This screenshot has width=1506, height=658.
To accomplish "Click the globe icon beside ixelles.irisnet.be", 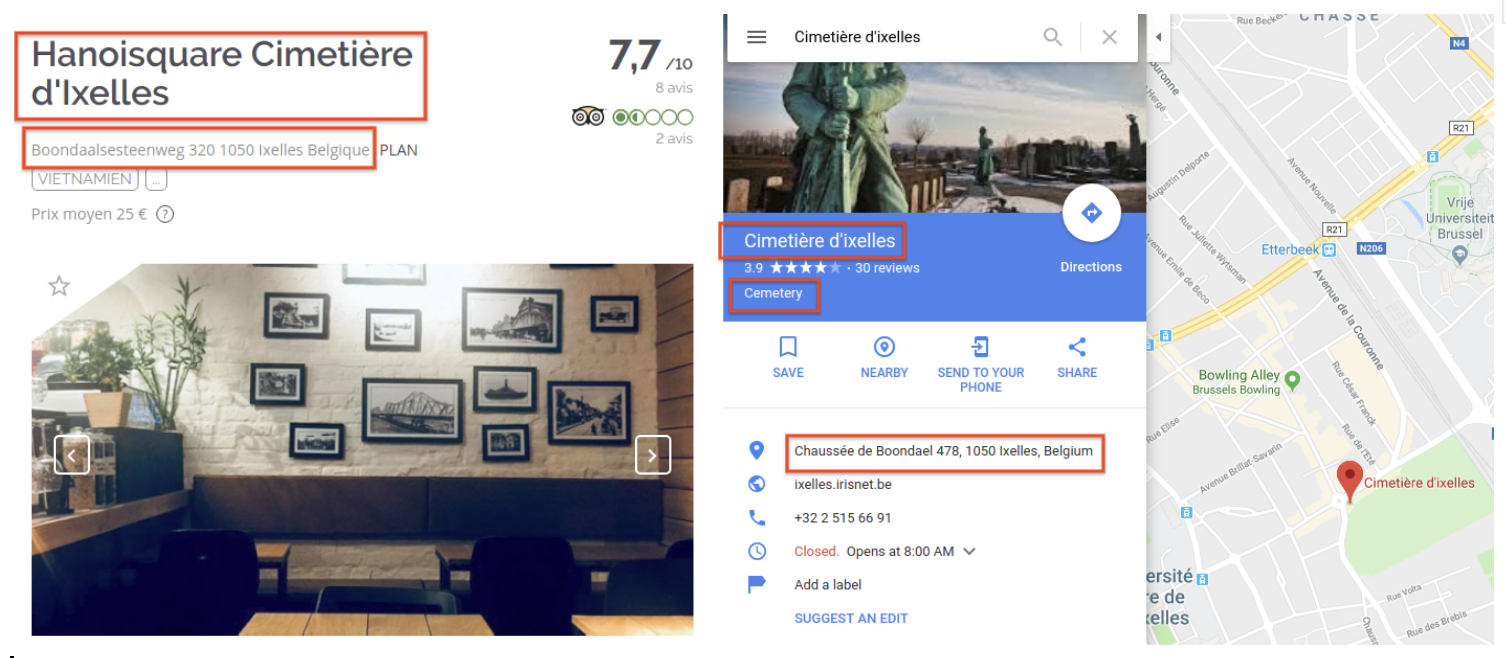I will [757, 484].
